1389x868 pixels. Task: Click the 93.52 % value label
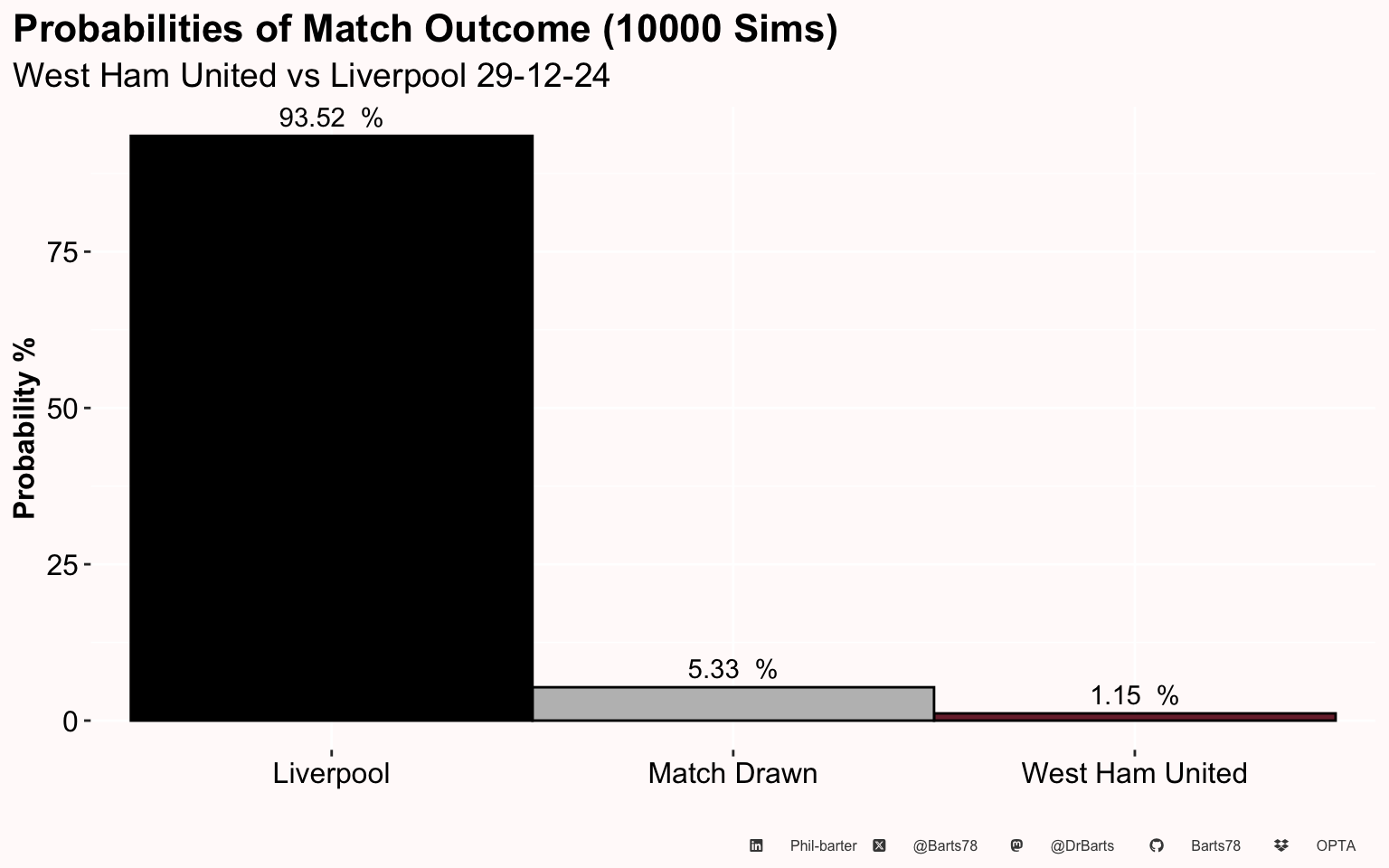pos(331,118)
